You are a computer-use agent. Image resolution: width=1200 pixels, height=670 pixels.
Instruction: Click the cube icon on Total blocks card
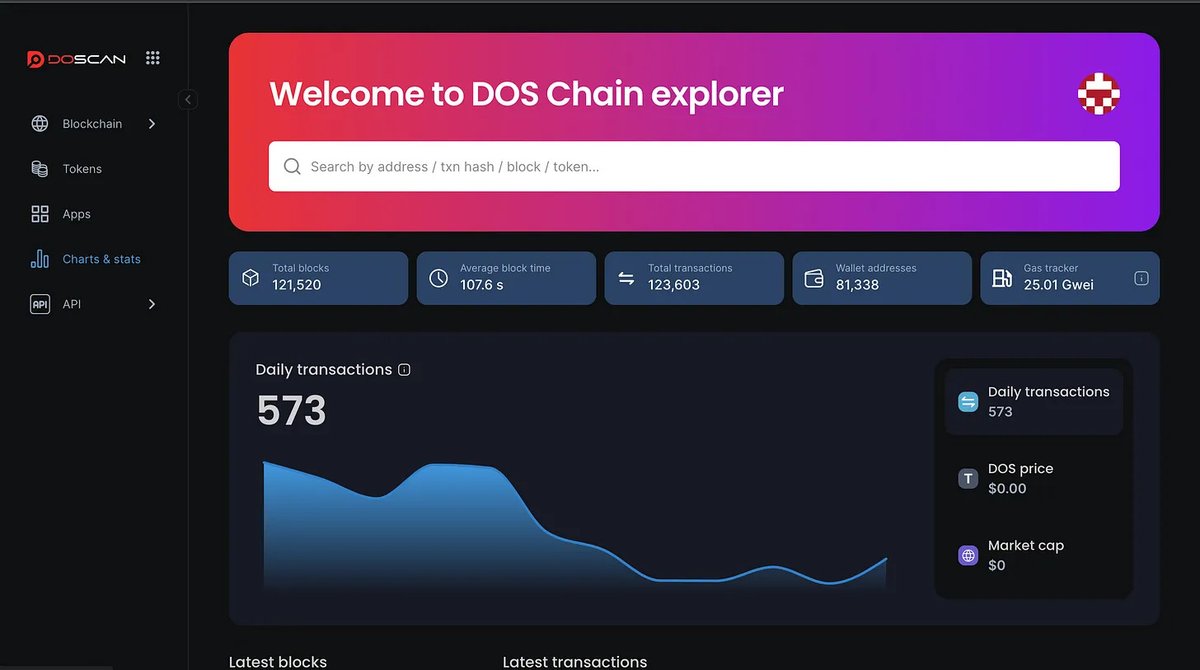250,278
